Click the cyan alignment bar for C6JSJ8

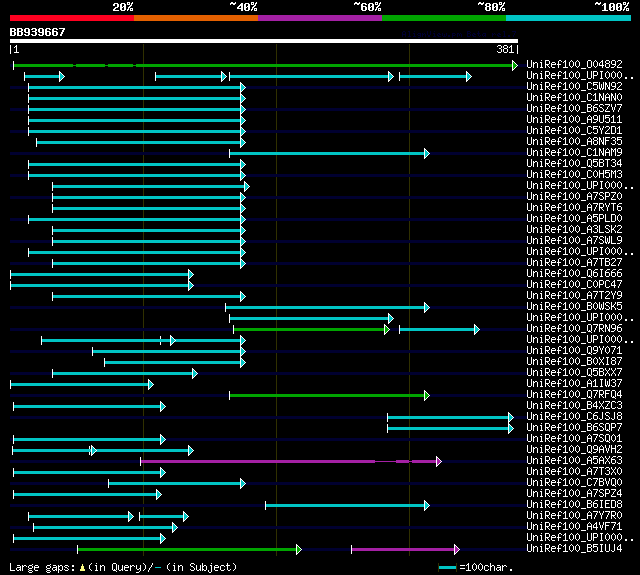[x=450, y=417]
